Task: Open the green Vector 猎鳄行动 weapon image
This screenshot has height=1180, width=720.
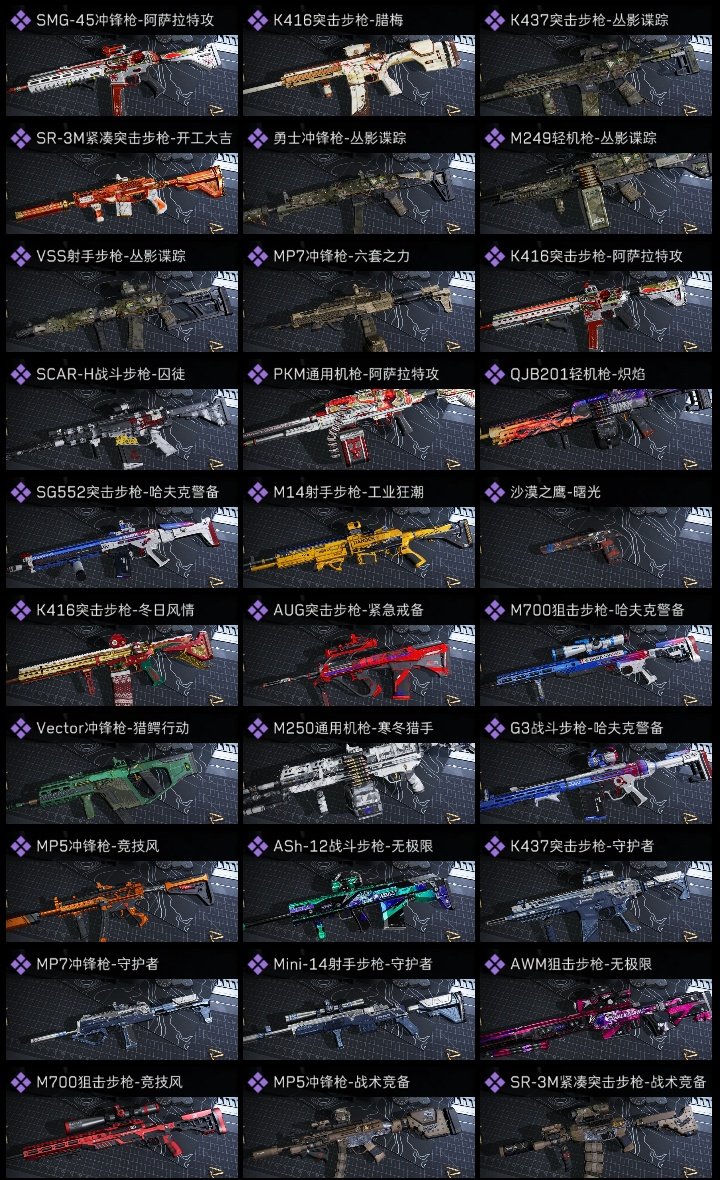Action: coord(122,783)
